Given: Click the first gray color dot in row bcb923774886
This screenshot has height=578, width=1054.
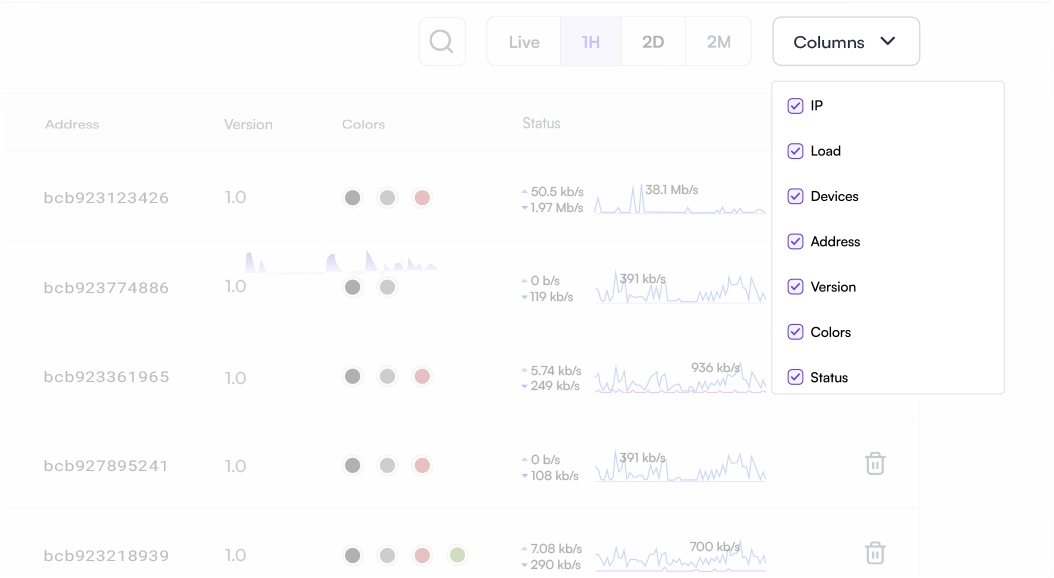Looking at the screenshot, I should 352,287.
